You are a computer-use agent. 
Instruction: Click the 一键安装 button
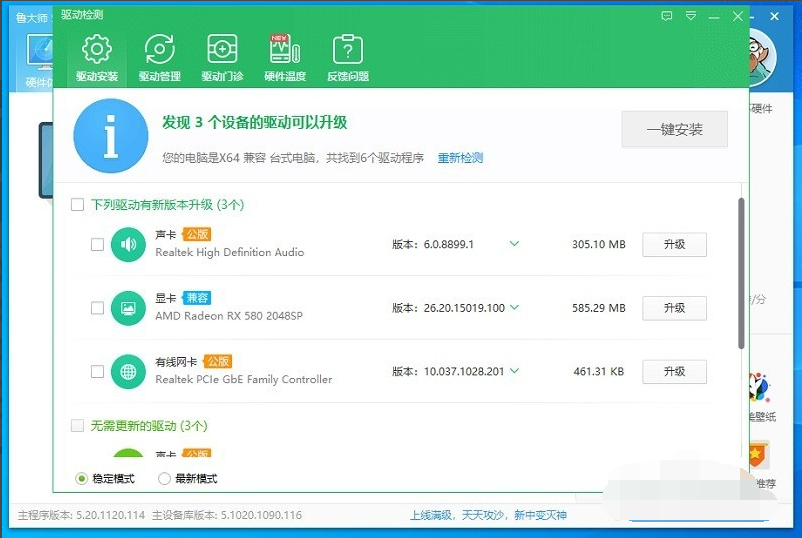coord(674,130)
